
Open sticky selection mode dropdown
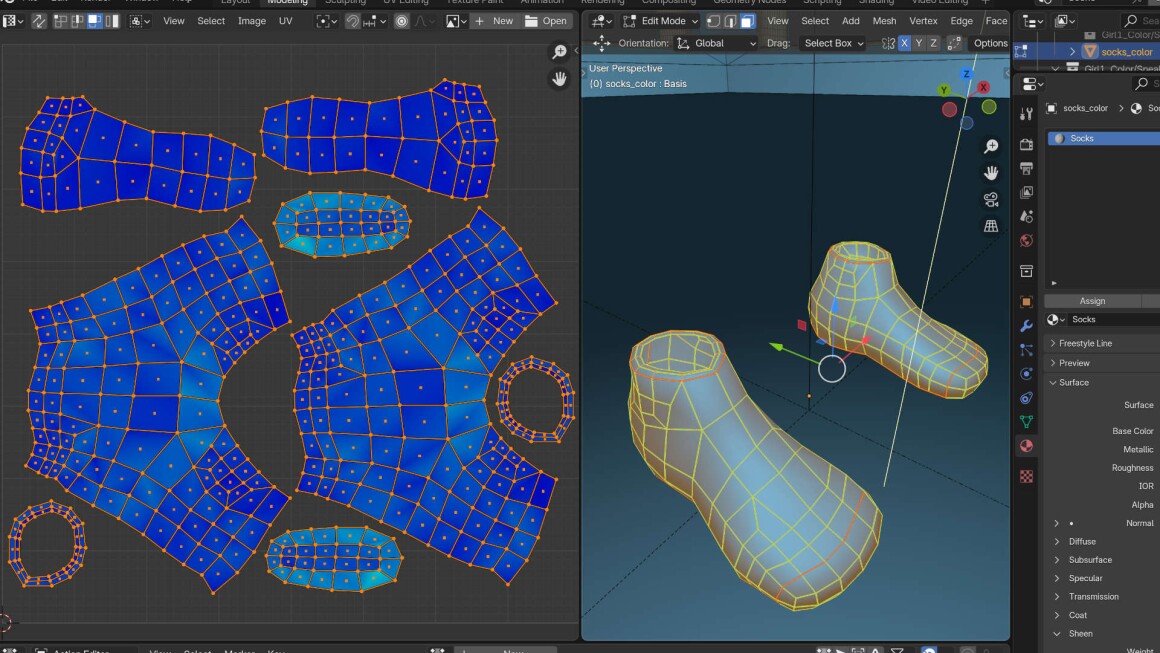pyautogui.click(x=140, y=21)
